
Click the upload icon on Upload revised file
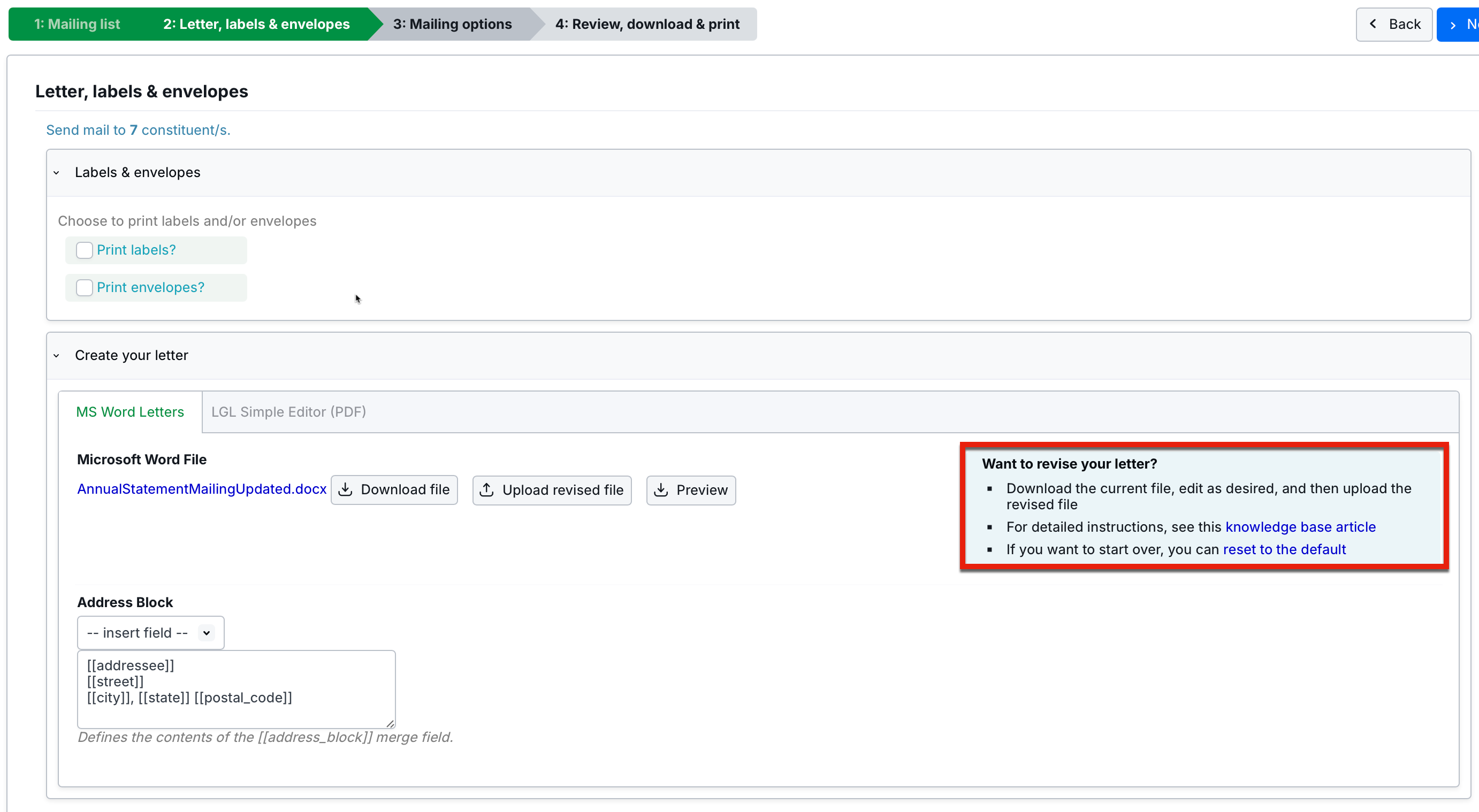pos(487,489)
